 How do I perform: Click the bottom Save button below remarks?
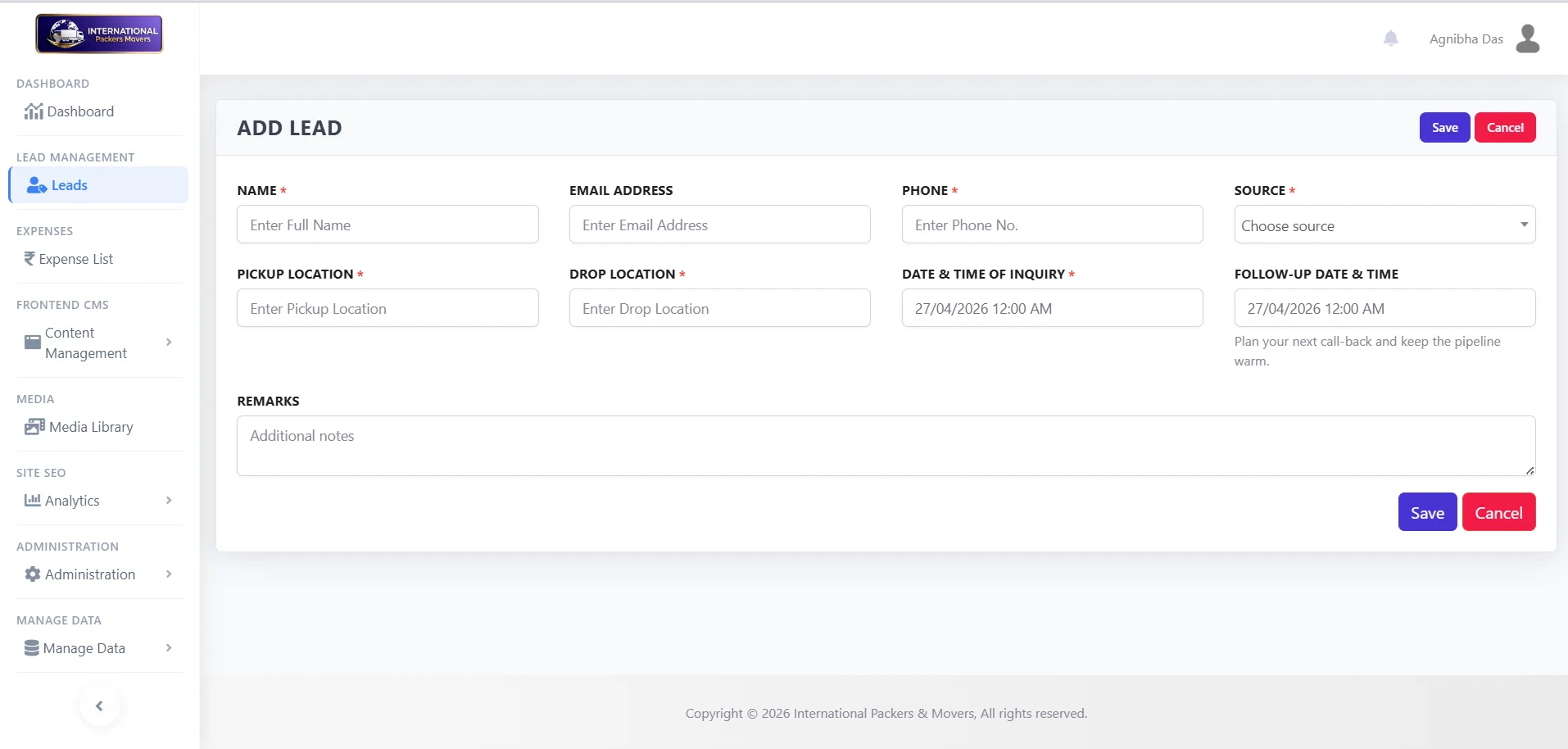(x=1427, y=512)
